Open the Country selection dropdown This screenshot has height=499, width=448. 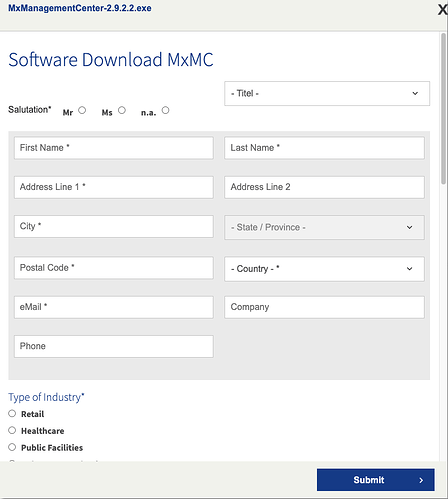click(324, 269)
